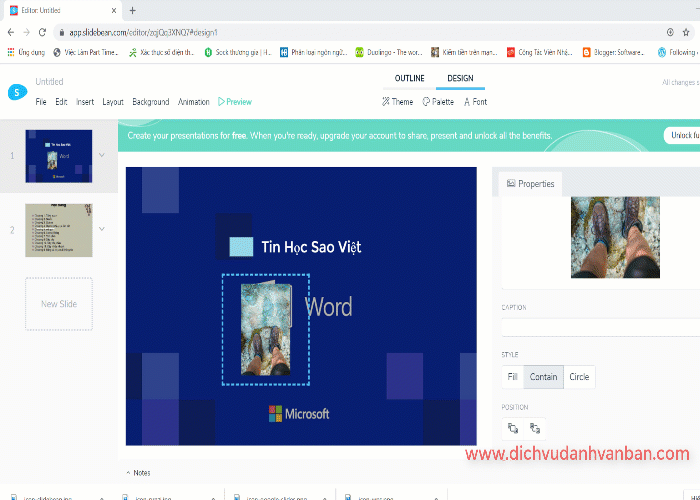This screenshot has height=500, width=700.
Task: Close the Editor: Untitled tab
Action: [114, 10]
